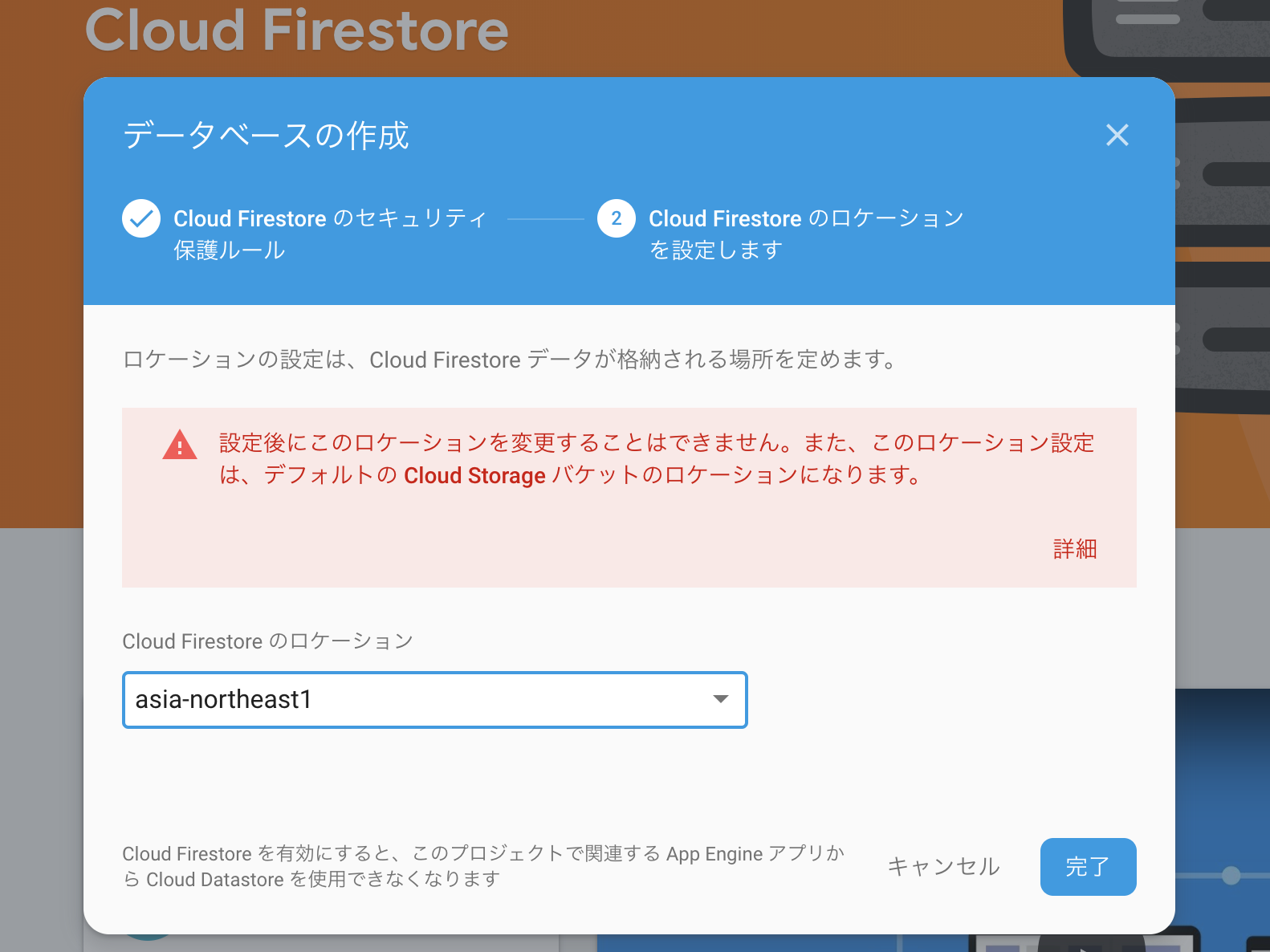Open the asia-northeast1 location dropdown

click(434, 700)
